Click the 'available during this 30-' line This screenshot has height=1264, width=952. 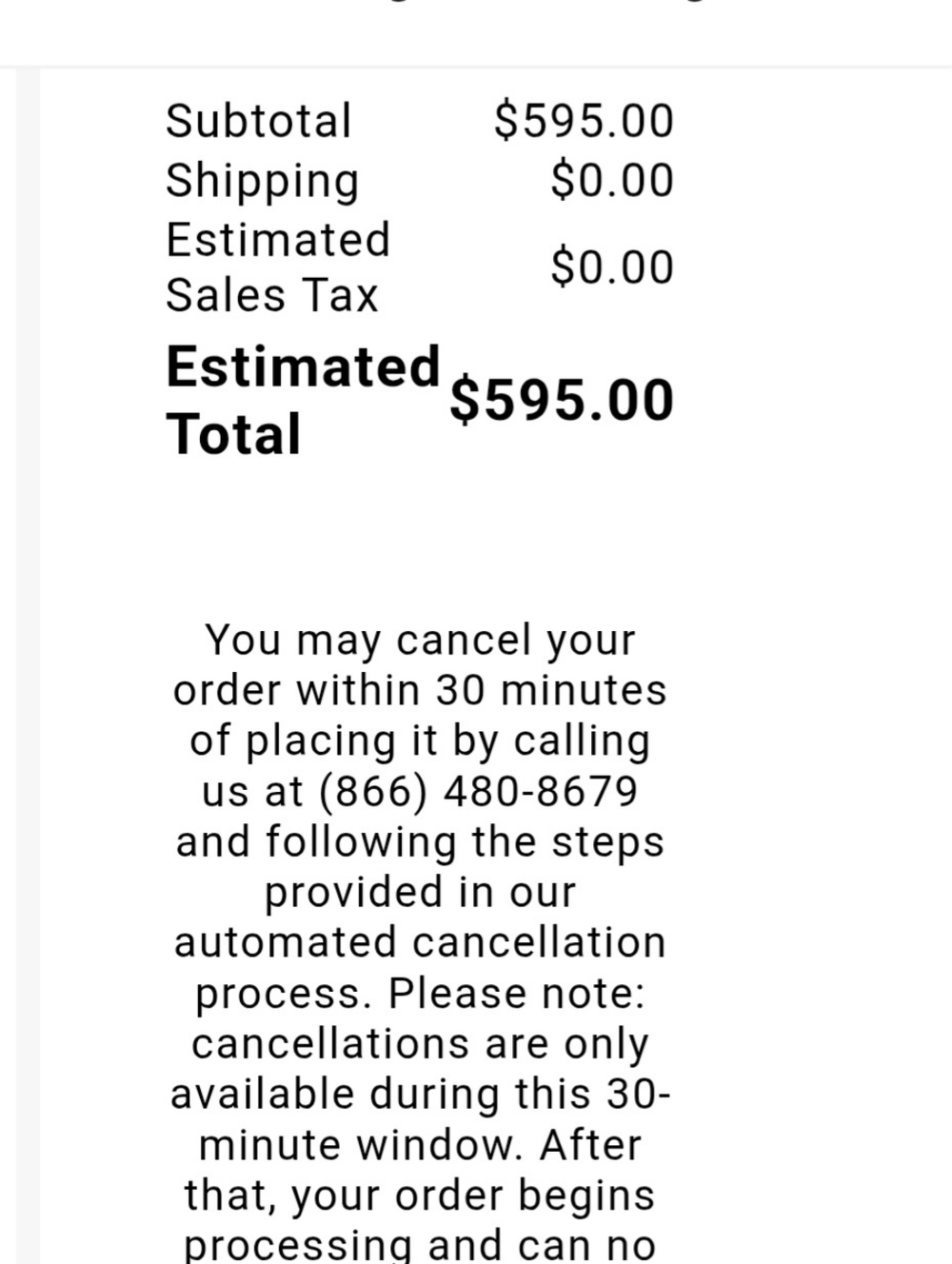(420, 1095)
